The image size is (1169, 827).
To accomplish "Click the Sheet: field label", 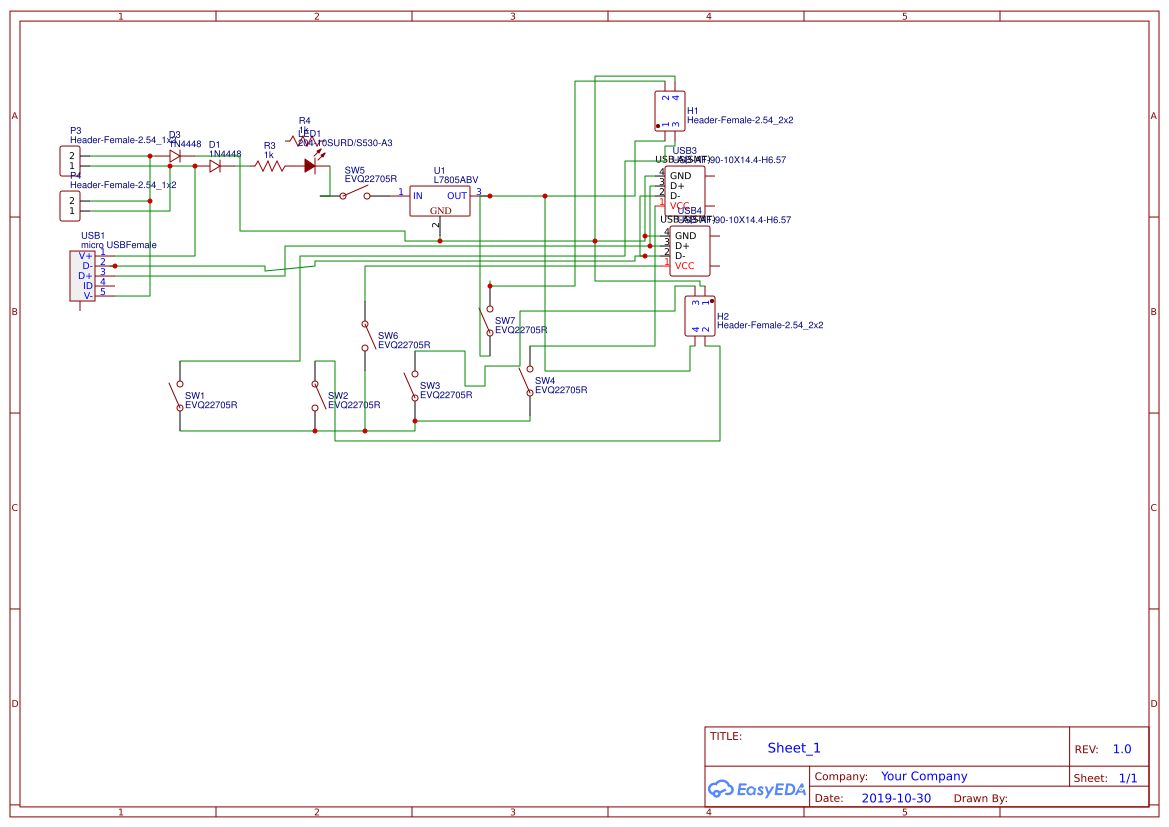I will [1091, 778].
